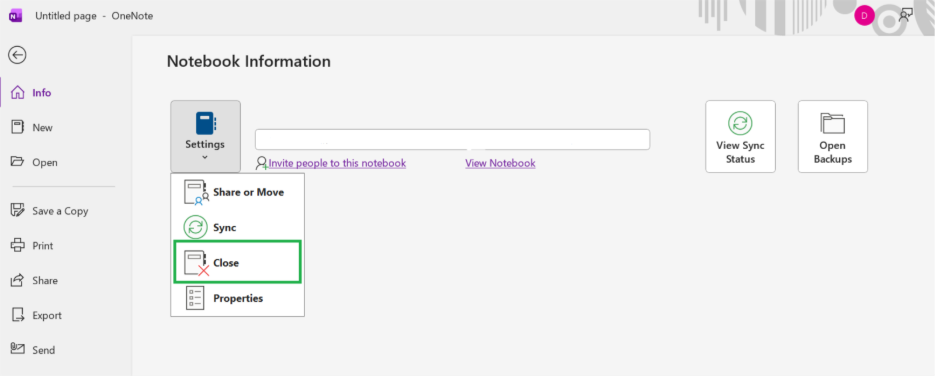Open the View Notebook link

point(500,163)
